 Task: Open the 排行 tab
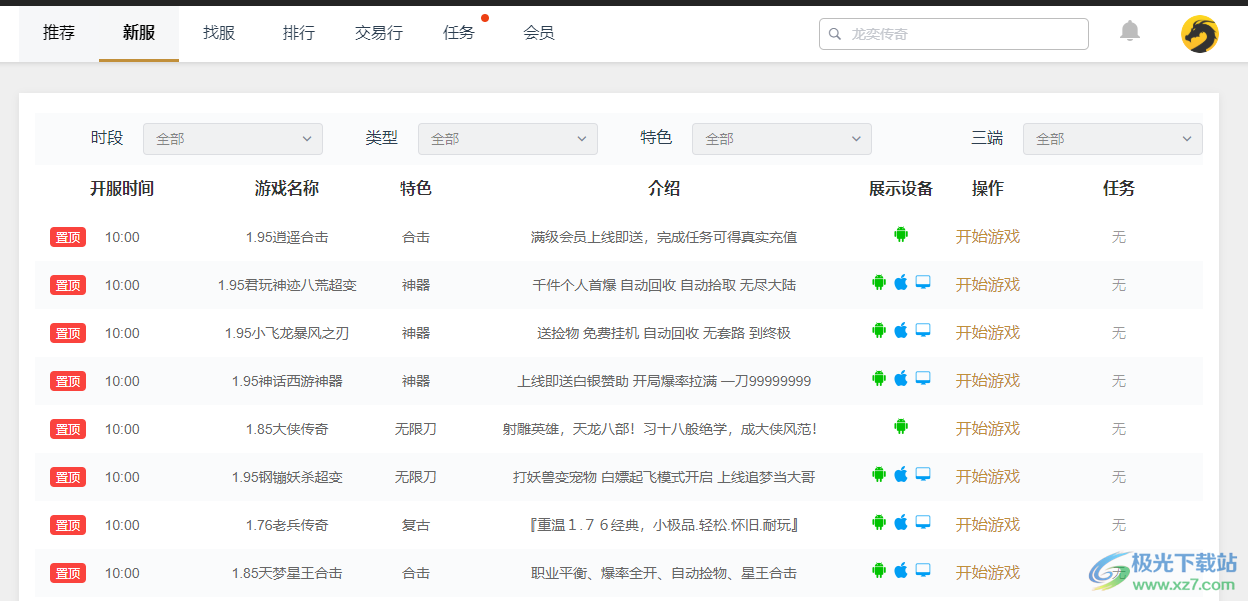tap(299, 33)
